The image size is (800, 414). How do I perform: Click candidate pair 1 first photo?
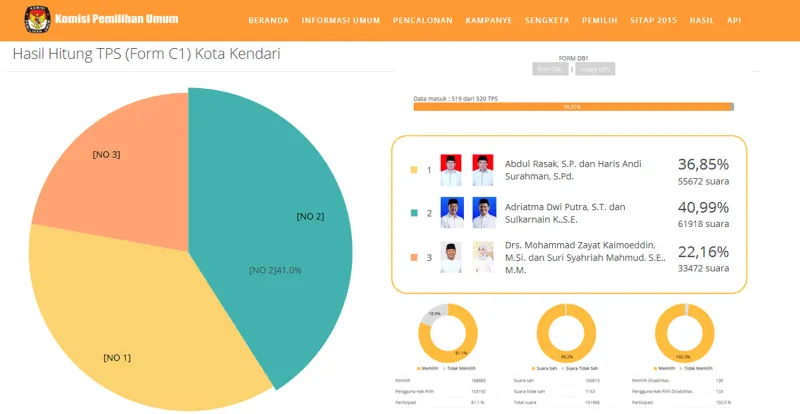pos(451,170)
